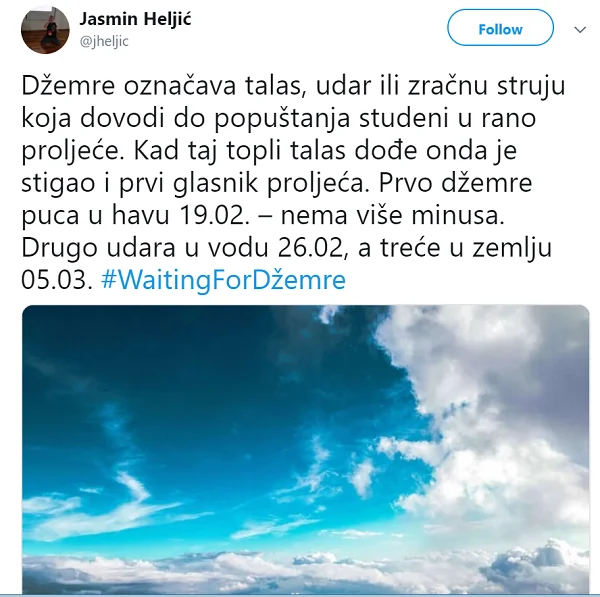Image resolution: width=600 pixels, height=597 pixels.
Task: Tap the blue hashtag after 05.03.
Action: pos(223,280)
